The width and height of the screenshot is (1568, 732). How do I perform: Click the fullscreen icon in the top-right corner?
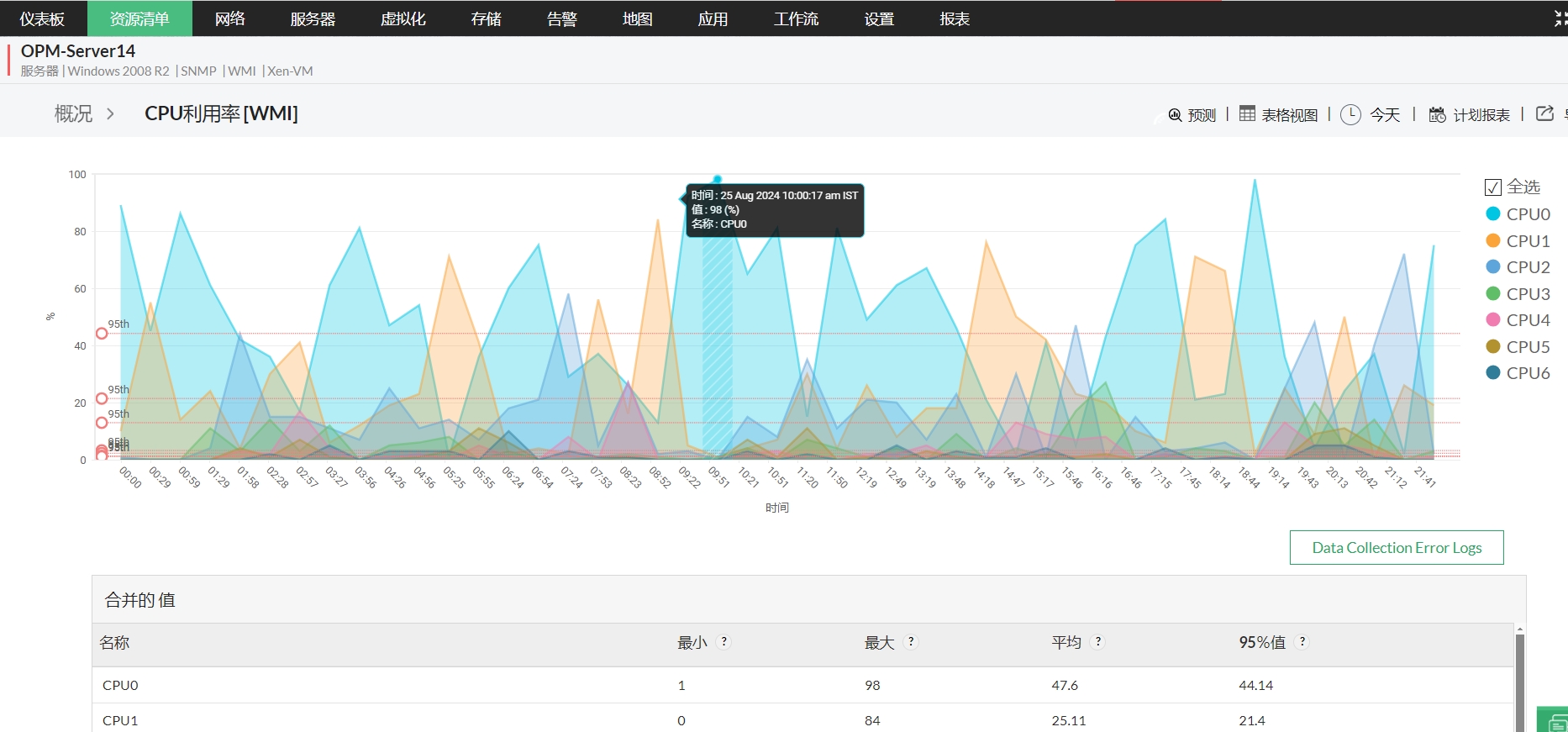pos(1560,18)
